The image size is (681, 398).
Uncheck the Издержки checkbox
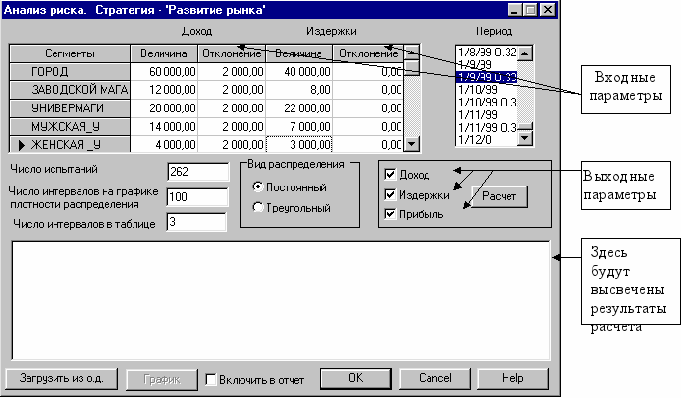(390, 195)
